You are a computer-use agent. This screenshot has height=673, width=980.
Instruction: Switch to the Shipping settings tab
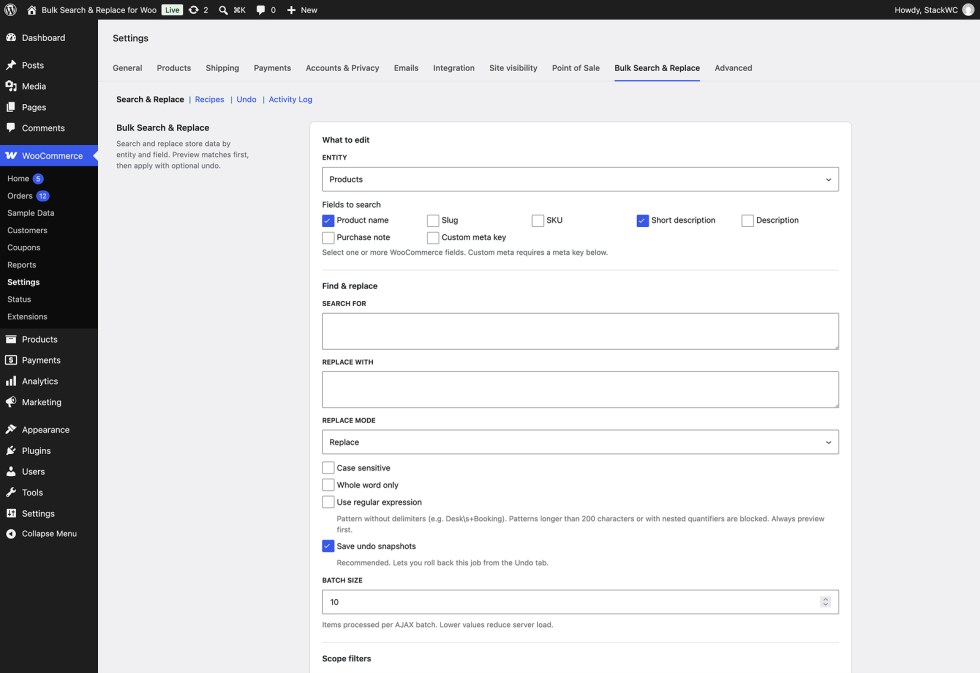(x=222, y=68)
